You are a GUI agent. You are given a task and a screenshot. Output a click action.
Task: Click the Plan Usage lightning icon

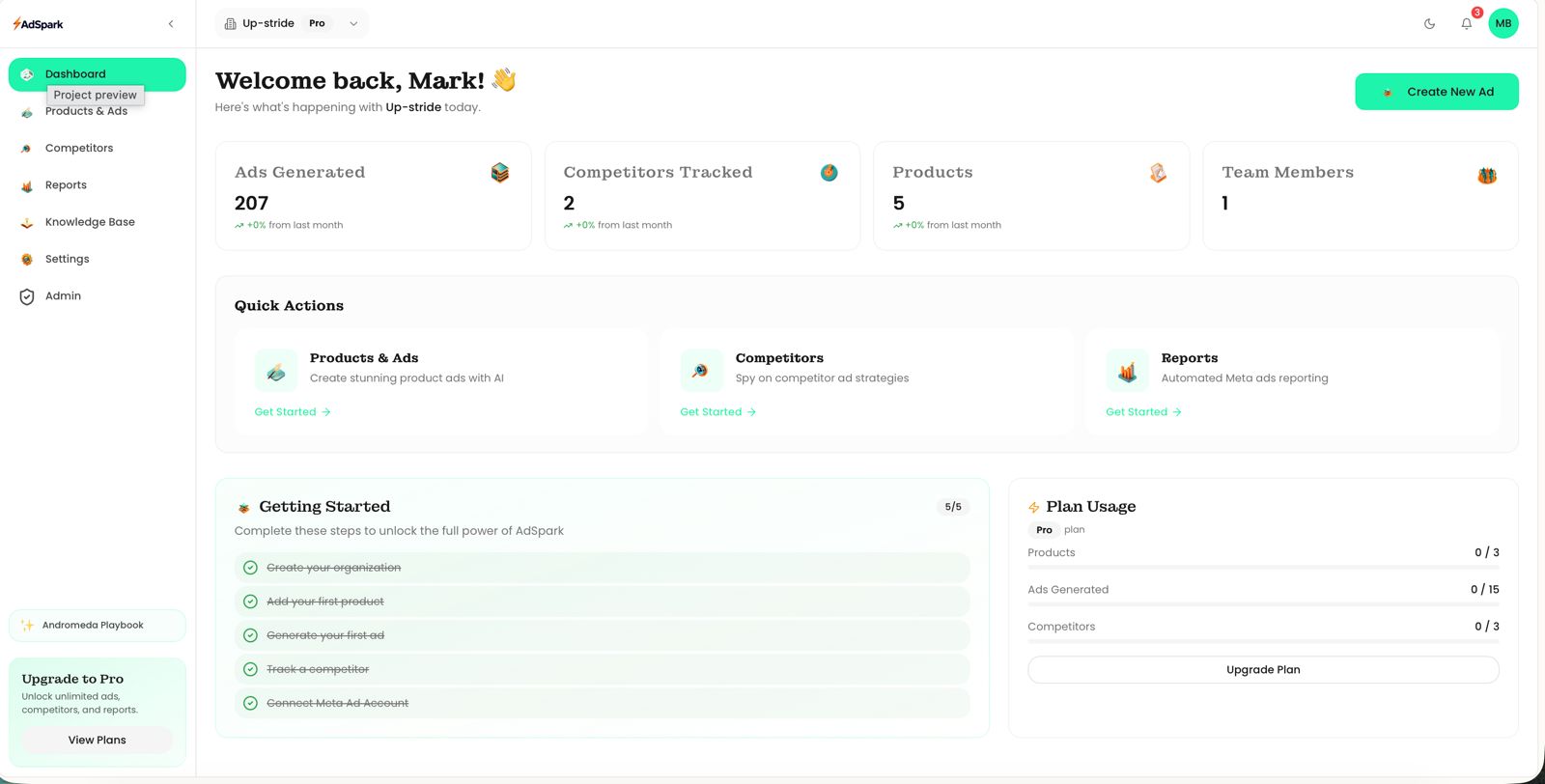pyautogui.click(x=1034, y=508)
